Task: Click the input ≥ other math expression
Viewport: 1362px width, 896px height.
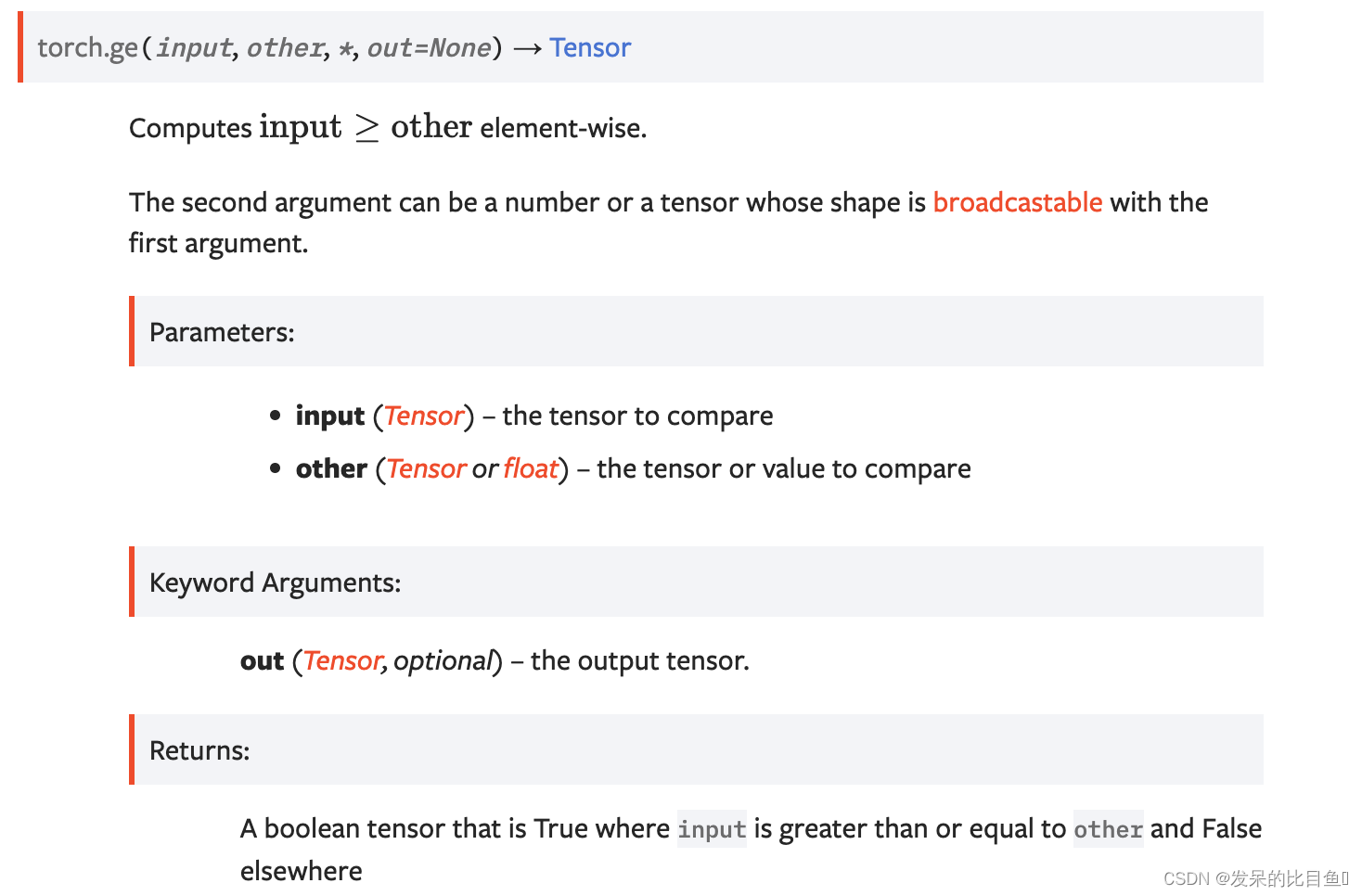Action: click(366, 126)
